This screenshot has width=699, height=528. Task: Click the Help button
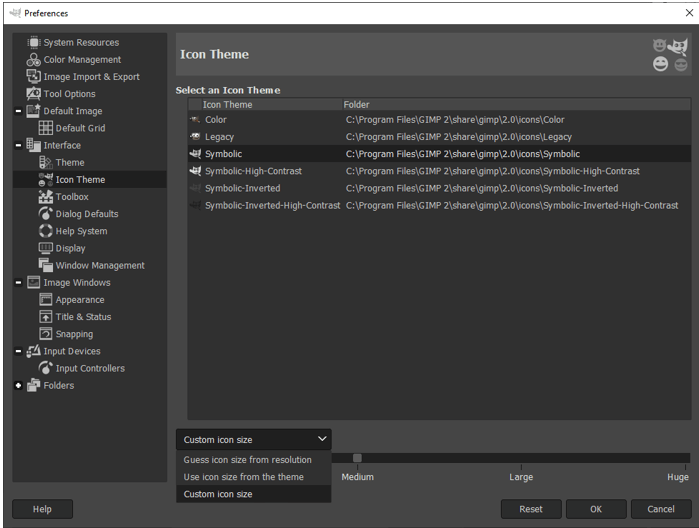point(42,509)
